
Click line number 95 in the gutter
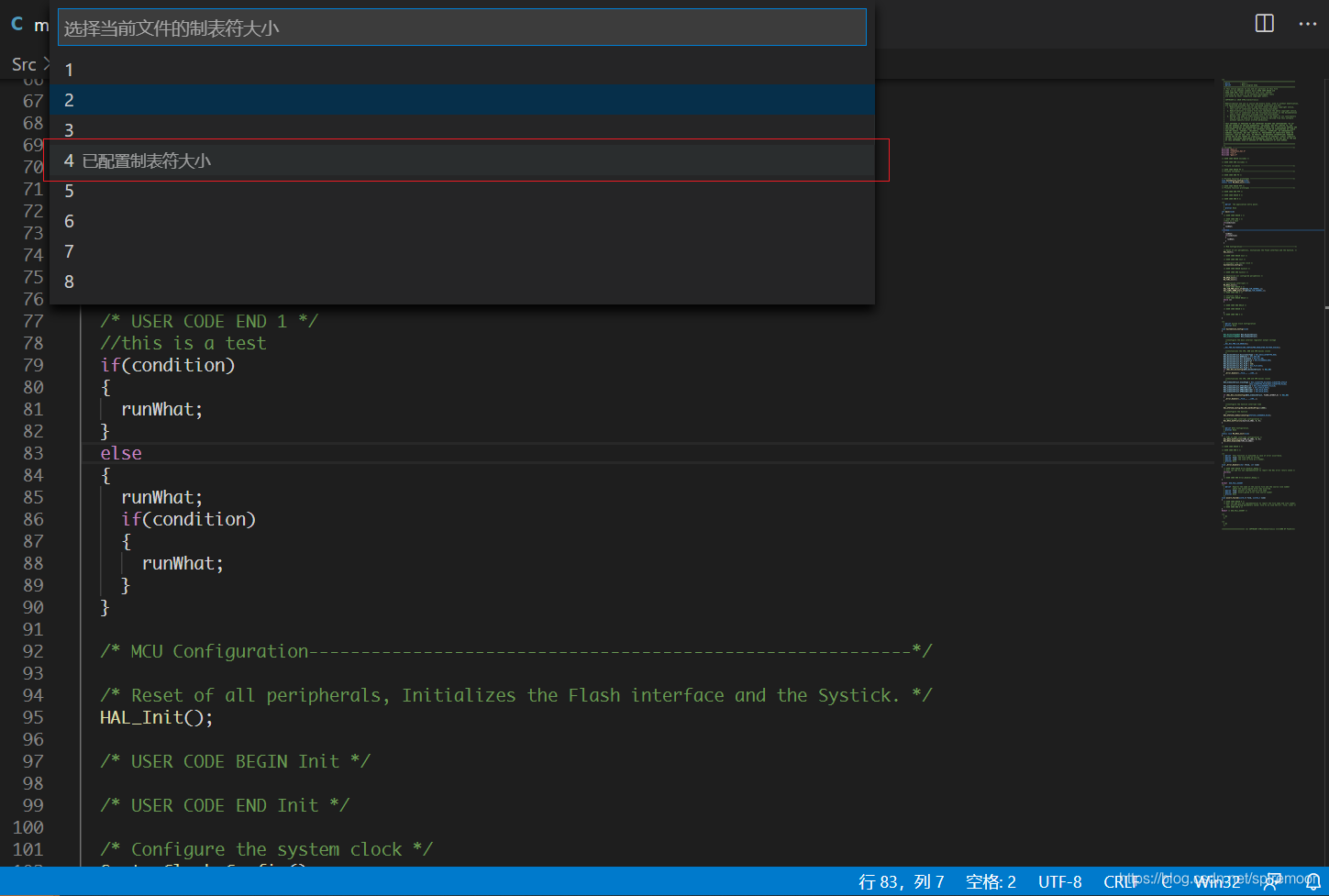pos(33,717)
